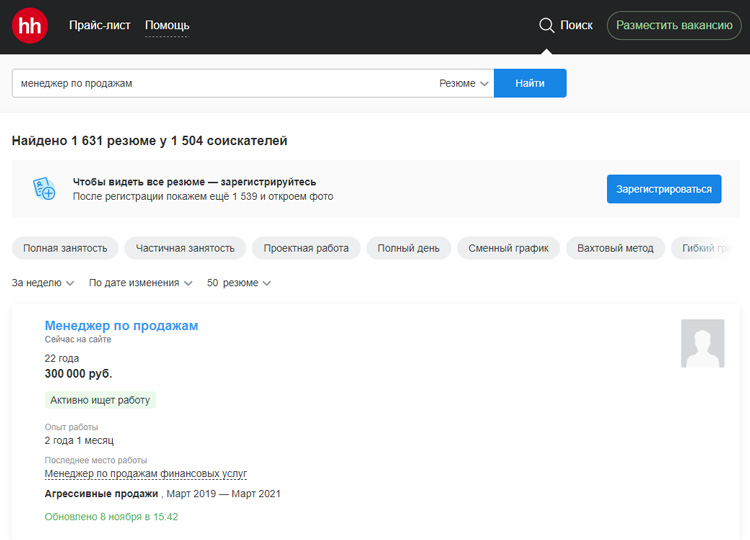The image size is (750, 540).
Task: Enable the Проектная работа filter
Action: click(x=306, y=248)
